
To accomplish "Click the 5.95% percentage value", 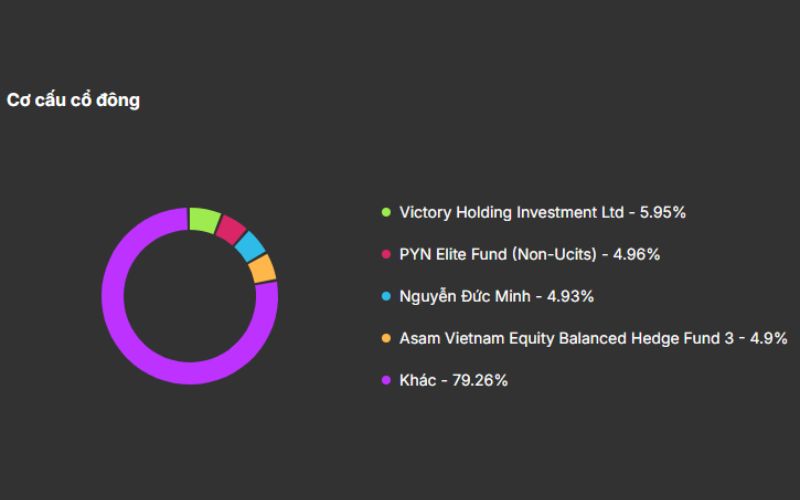I will [x=662, y=212].
